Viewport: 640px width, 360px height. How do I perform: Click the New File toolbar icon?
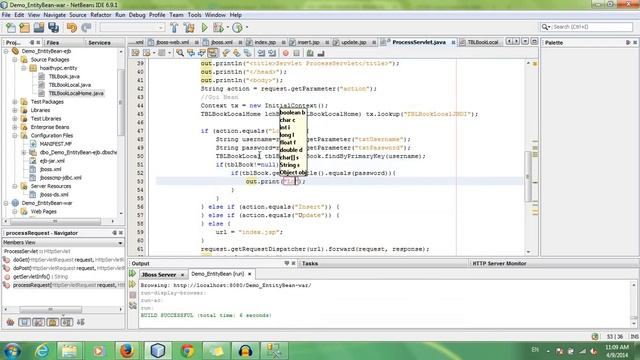(x=11, y=27)
